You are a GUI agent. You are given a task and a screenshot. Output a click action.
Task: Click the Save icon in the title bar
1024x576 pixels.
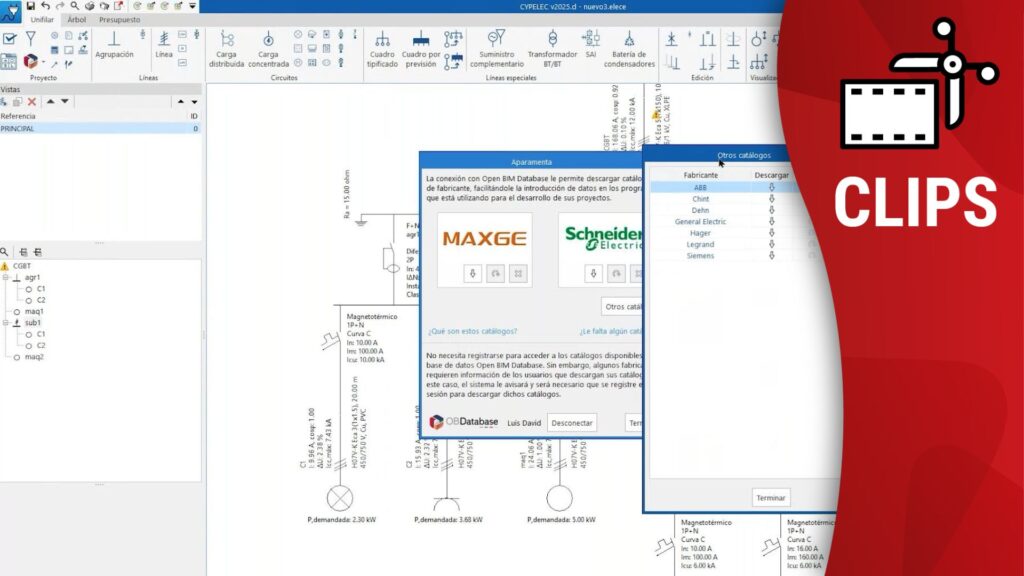coord(31,6)
